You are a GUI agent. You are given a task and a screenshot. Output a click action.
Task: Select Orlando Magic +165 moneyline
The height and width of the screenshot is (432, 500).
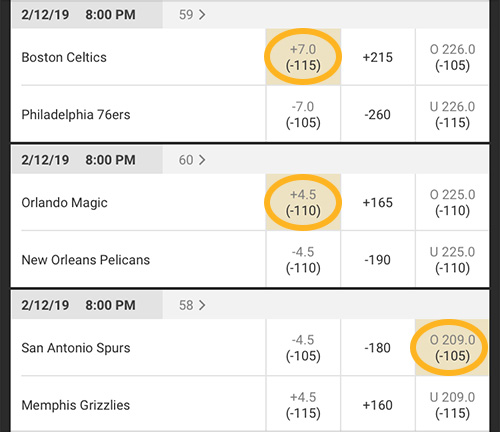(x=378, y=202)
